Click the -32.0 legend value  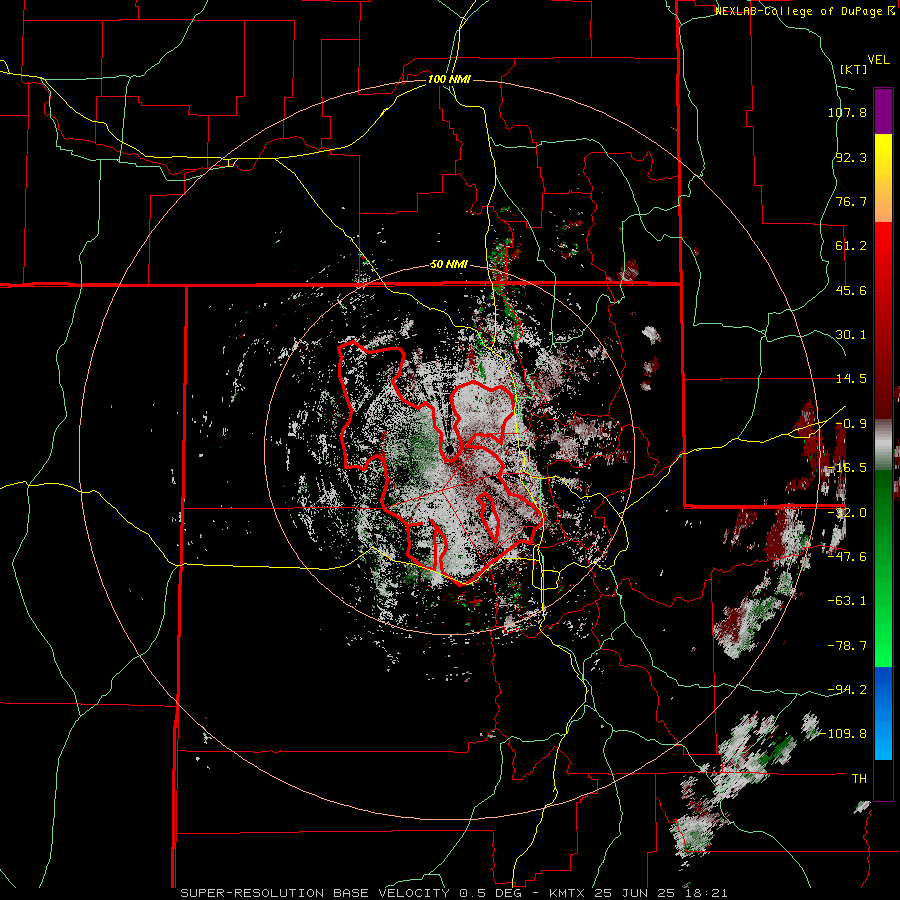pyautogui.click(x=847, y=513)
